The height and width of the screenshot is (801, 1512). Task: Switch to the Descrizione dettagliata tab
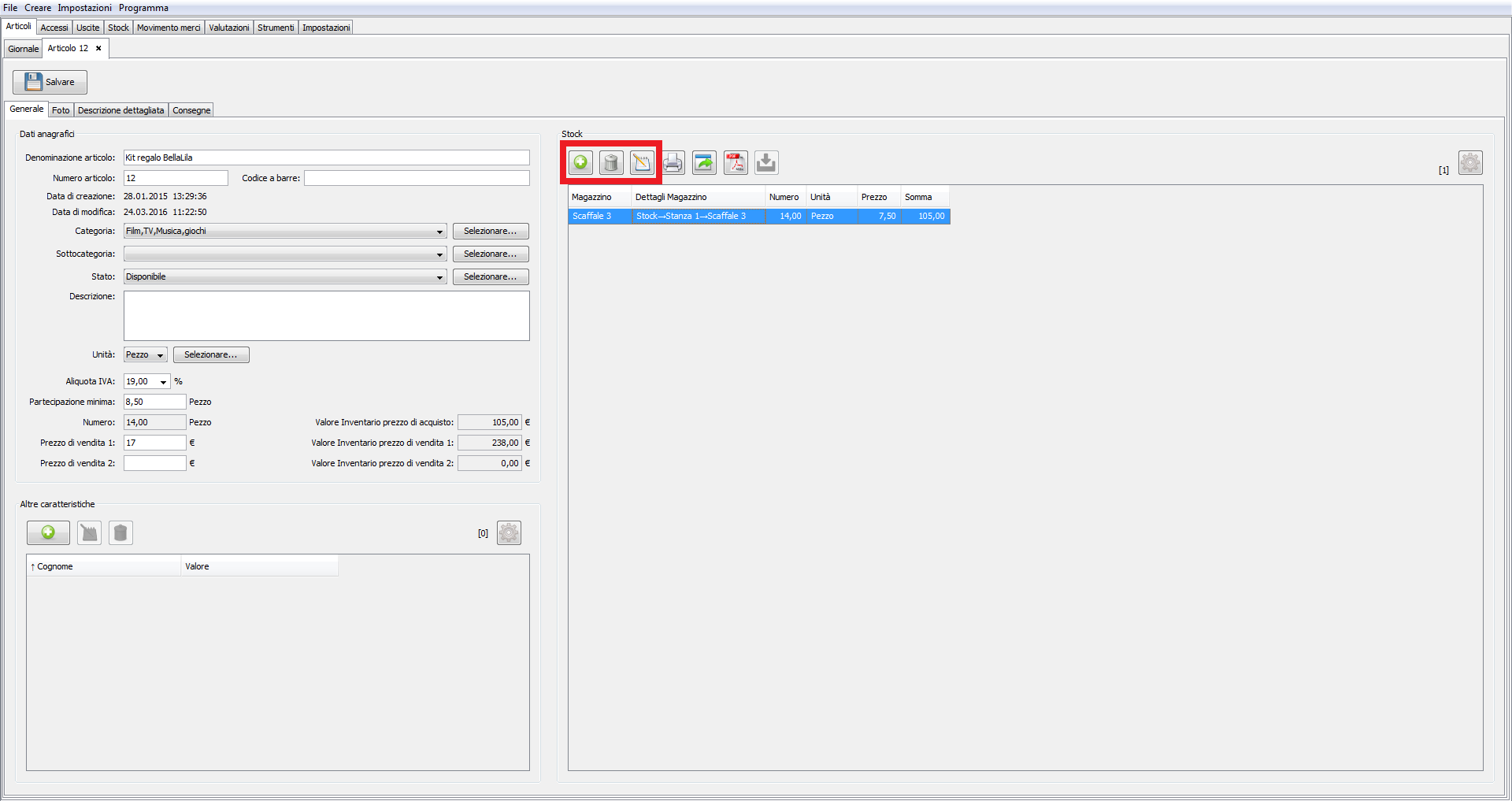[120, 110]
